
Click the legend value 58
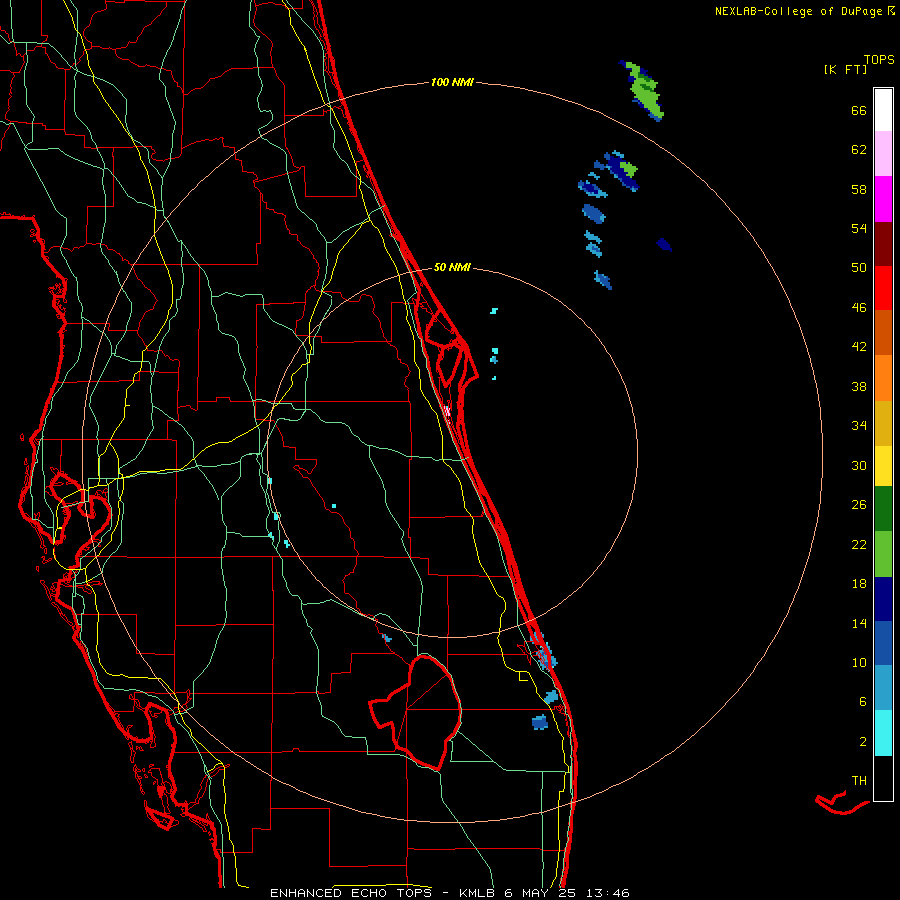pos(859,189)
